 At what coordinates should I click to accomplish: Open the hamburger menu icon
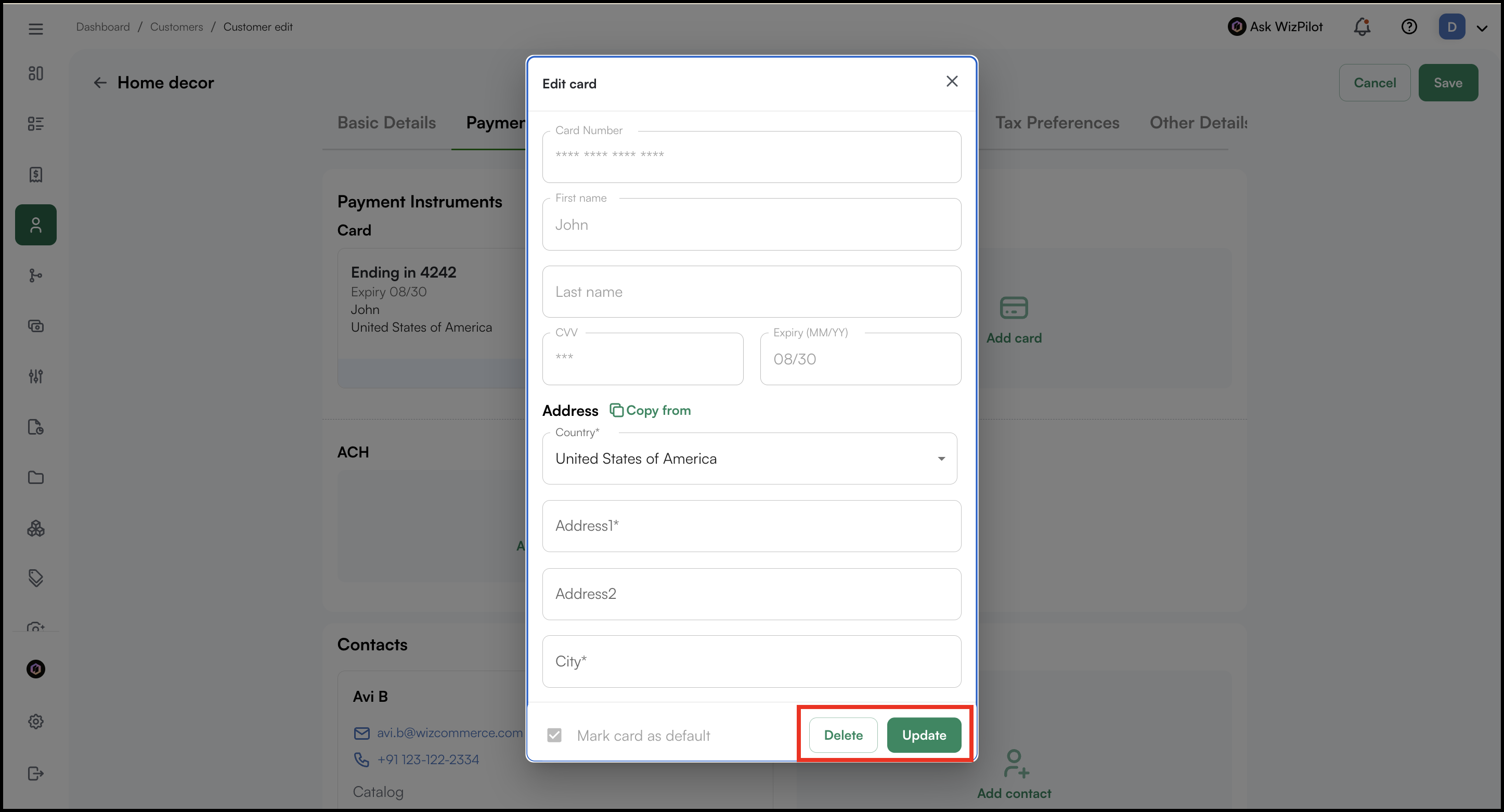point(35,29)
